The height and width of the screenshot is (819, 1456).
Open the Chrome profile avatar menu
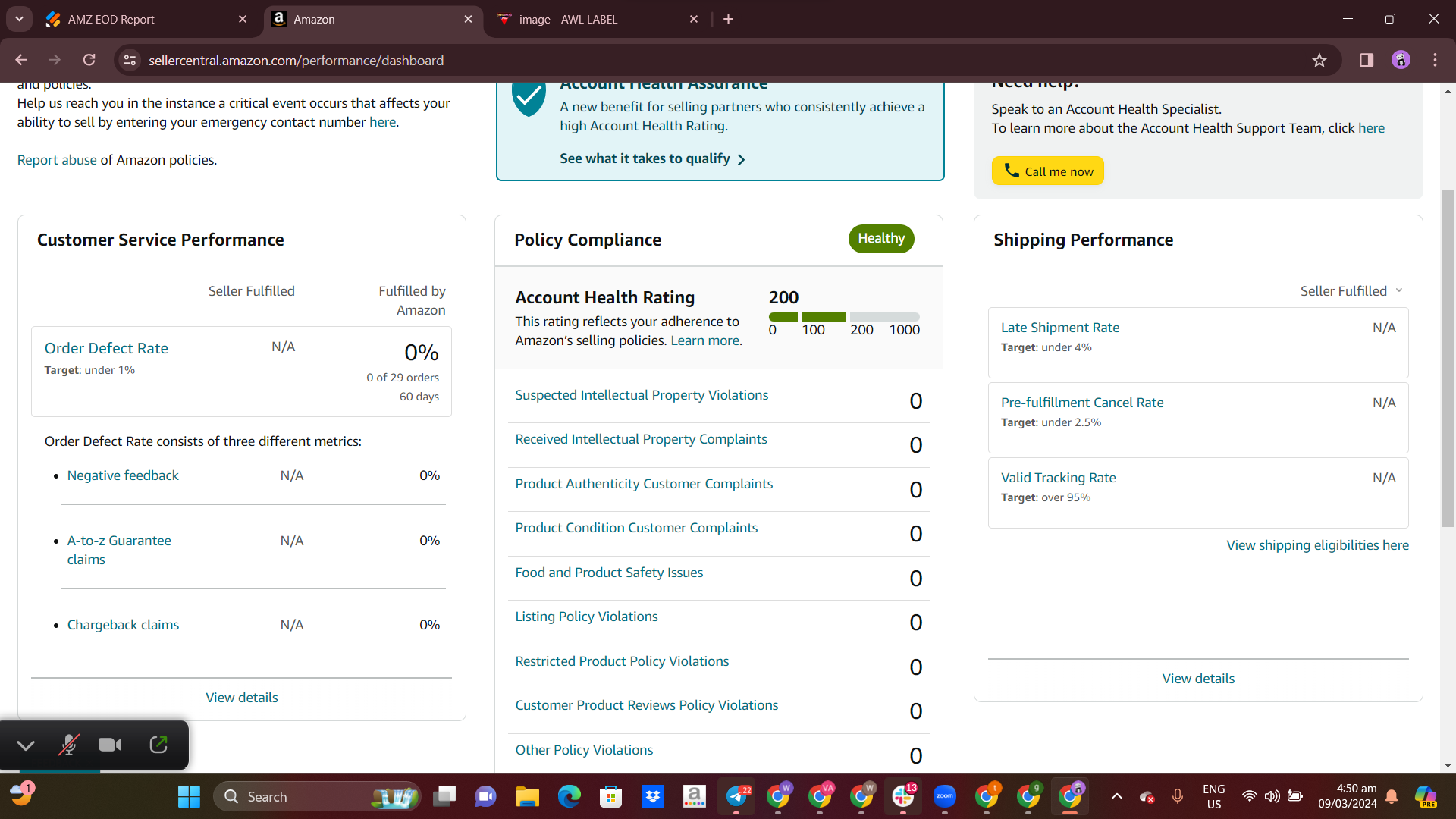pos(1401,60)
